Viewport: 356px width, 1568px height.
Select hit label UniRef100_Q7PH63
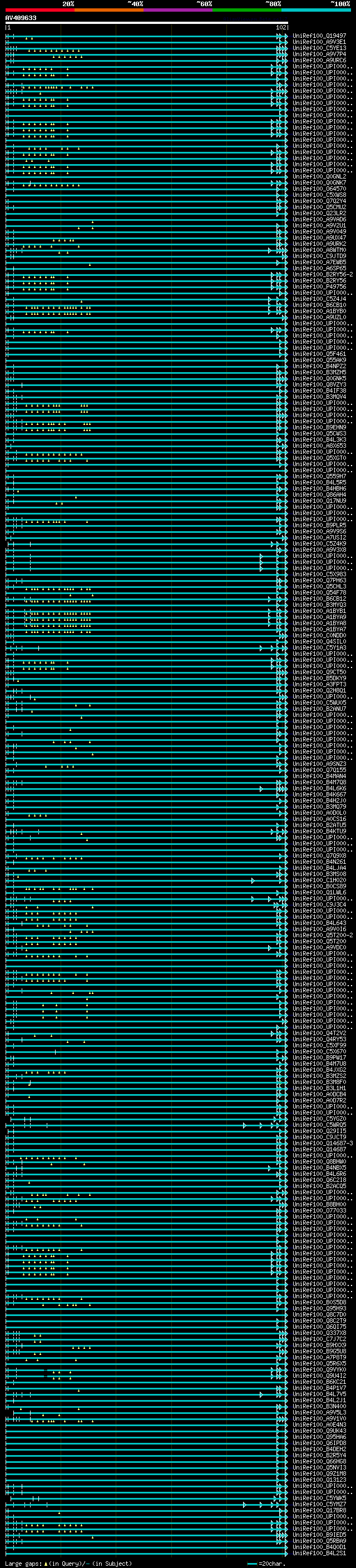(x=319, y=581)
